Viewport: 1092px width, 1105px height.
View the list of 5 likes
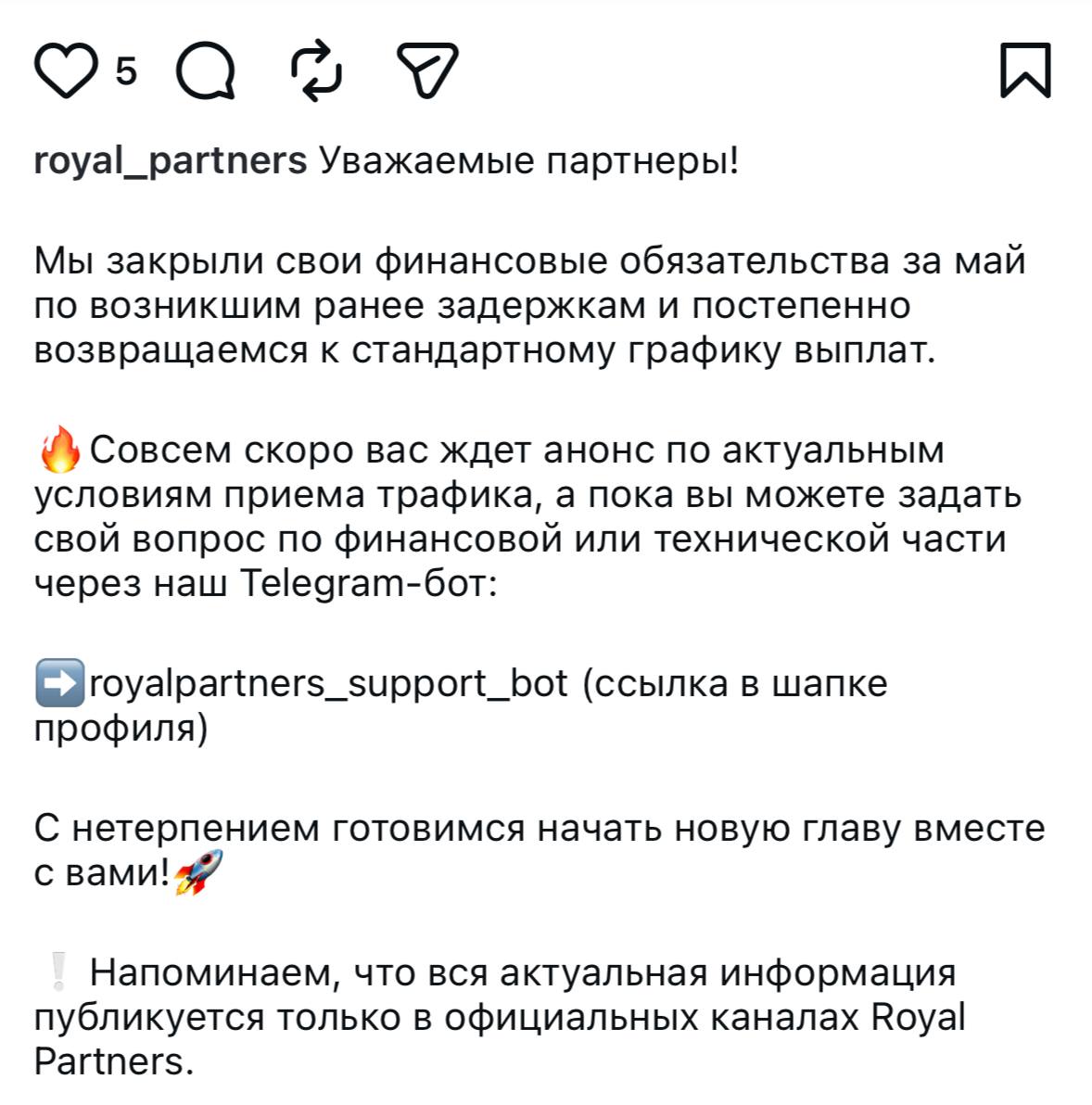126,71
